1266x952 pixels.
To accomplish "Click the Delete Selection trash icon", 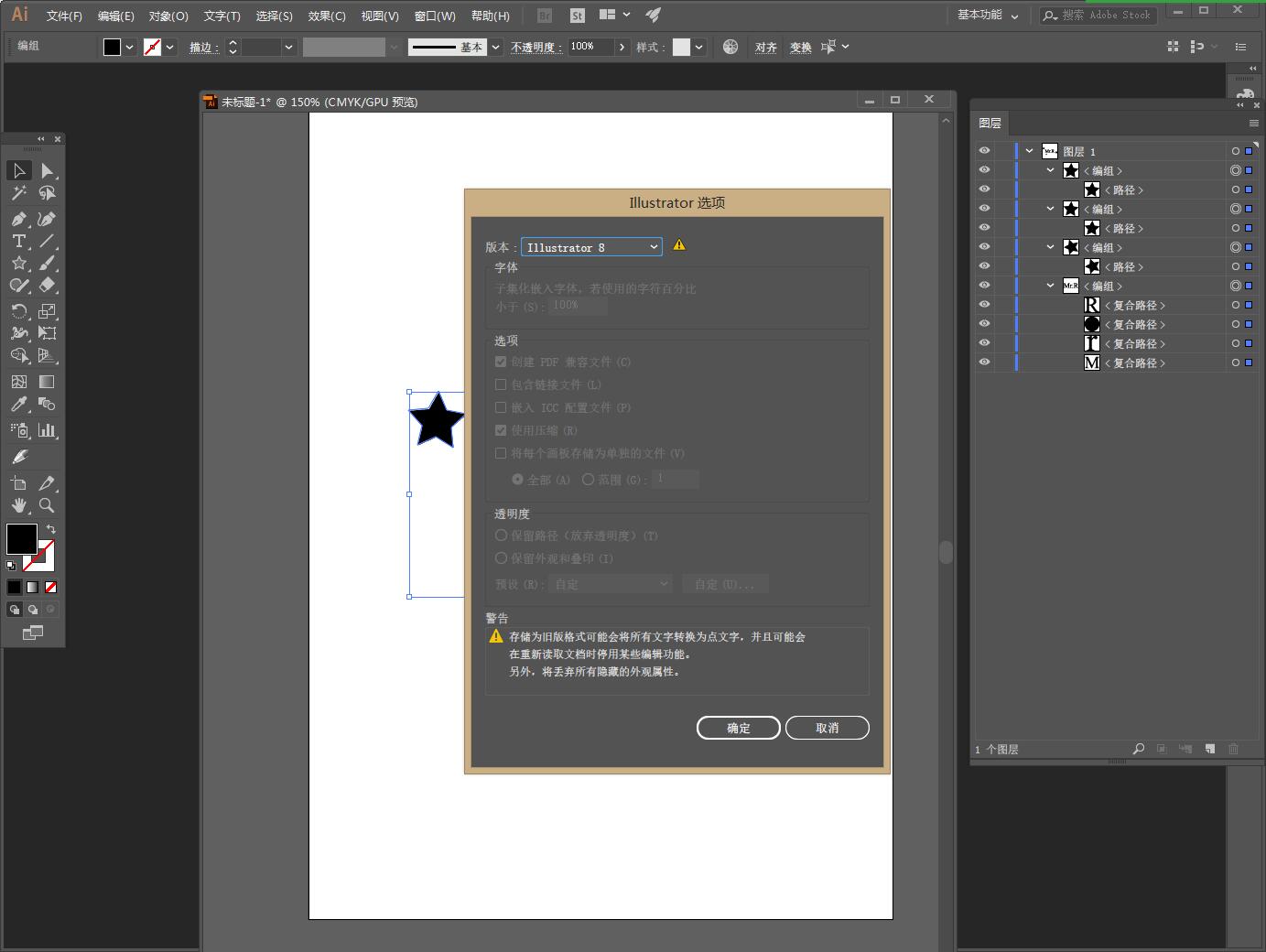I will point(1233,749).
